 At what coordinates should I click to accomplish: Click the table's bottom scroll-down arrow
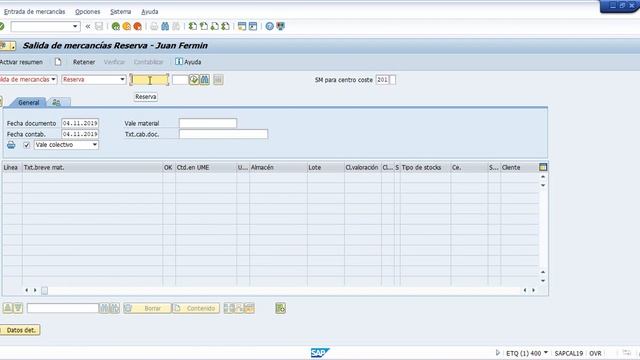coord(543,281)
